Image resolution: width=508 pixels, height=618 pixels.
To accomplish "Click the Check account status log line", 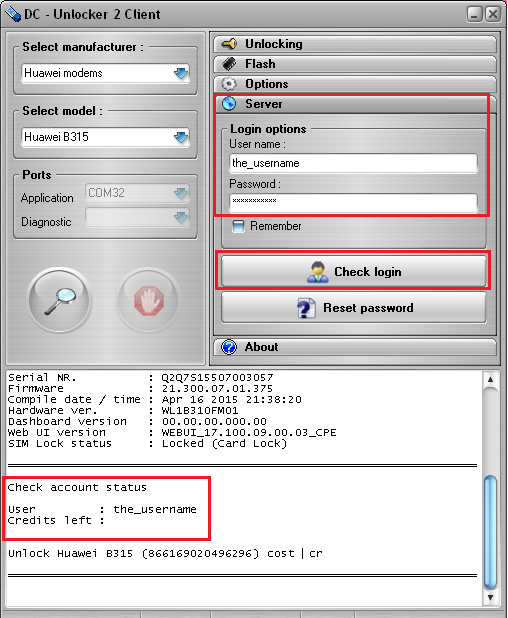I will click(x=77, y=488).
